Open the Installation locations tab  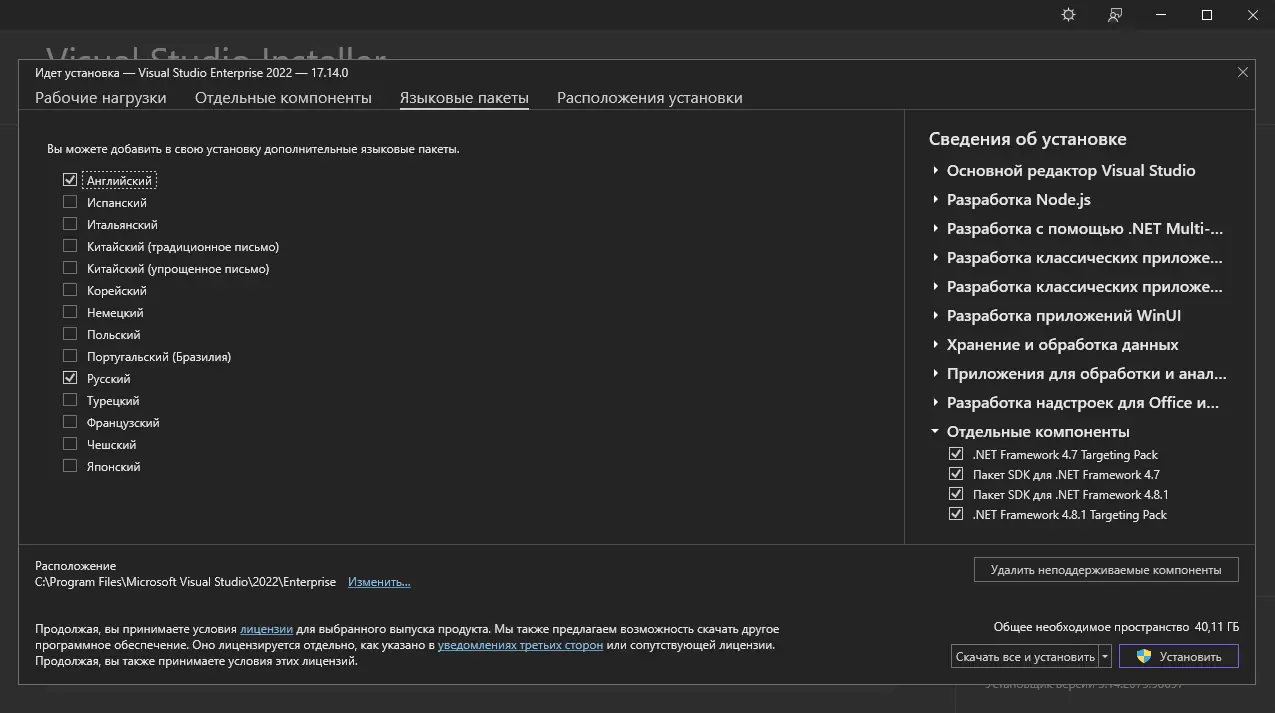649,98
